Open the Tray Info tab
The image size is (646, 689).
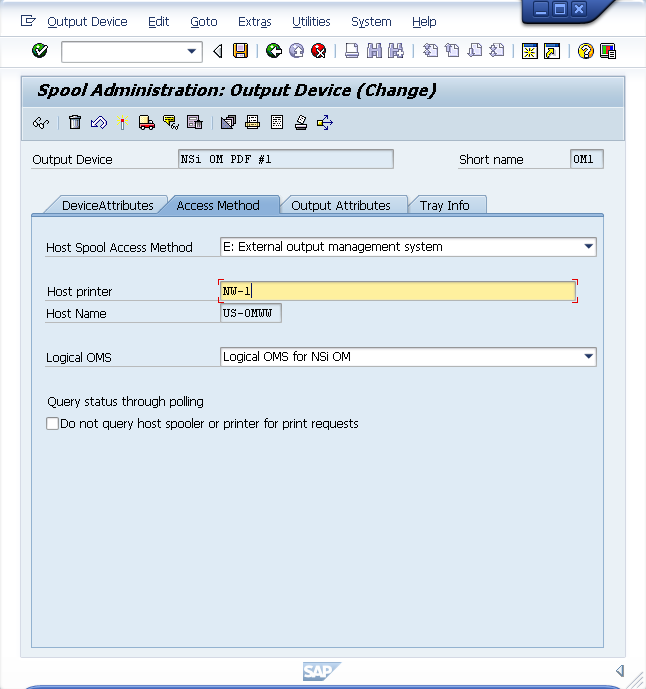pos(444,206)
